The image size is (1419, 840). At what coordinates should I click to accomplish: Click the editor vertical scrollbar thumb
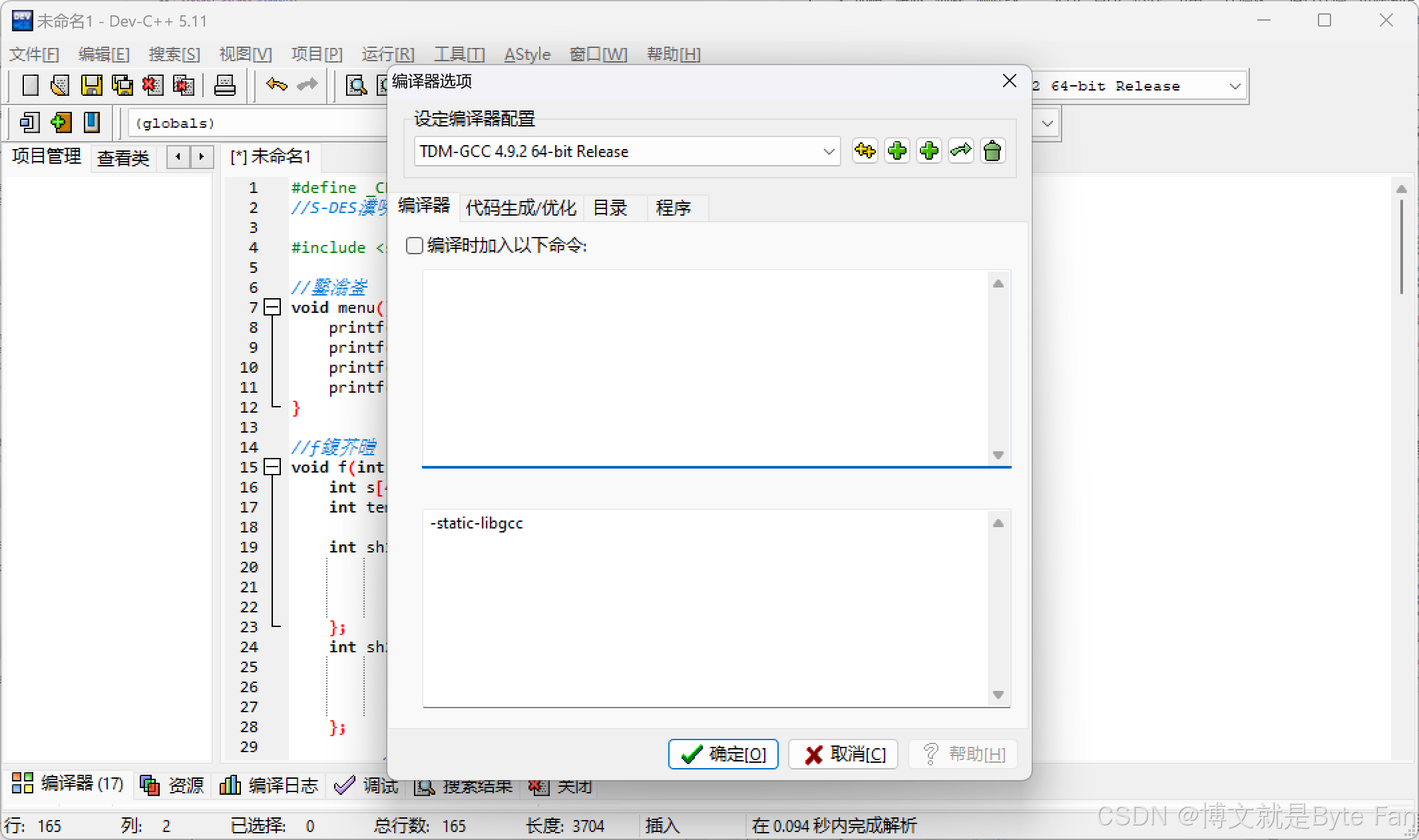tap(1401, 246)
